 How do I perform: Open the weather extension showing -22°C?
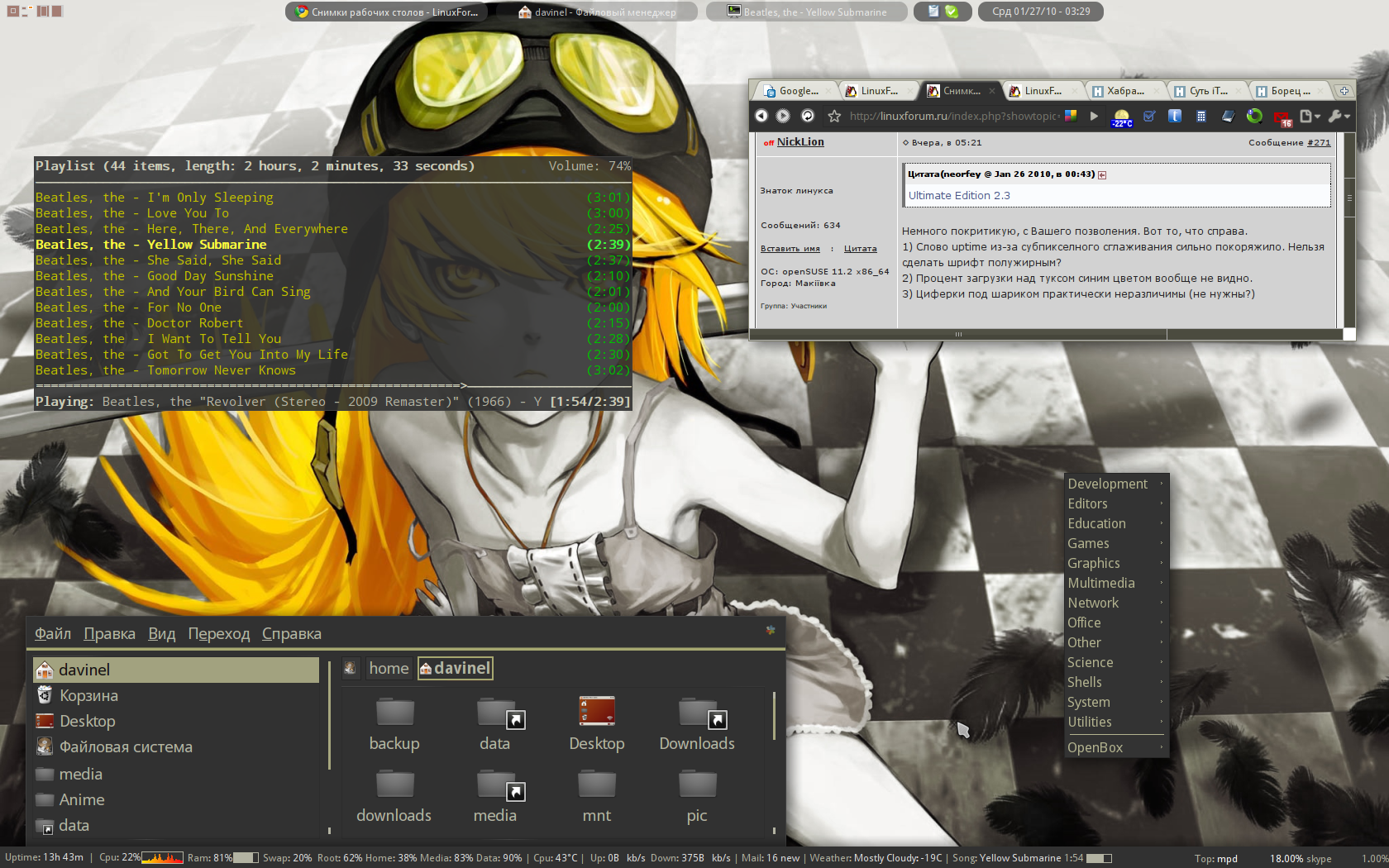click(1121, 117)
